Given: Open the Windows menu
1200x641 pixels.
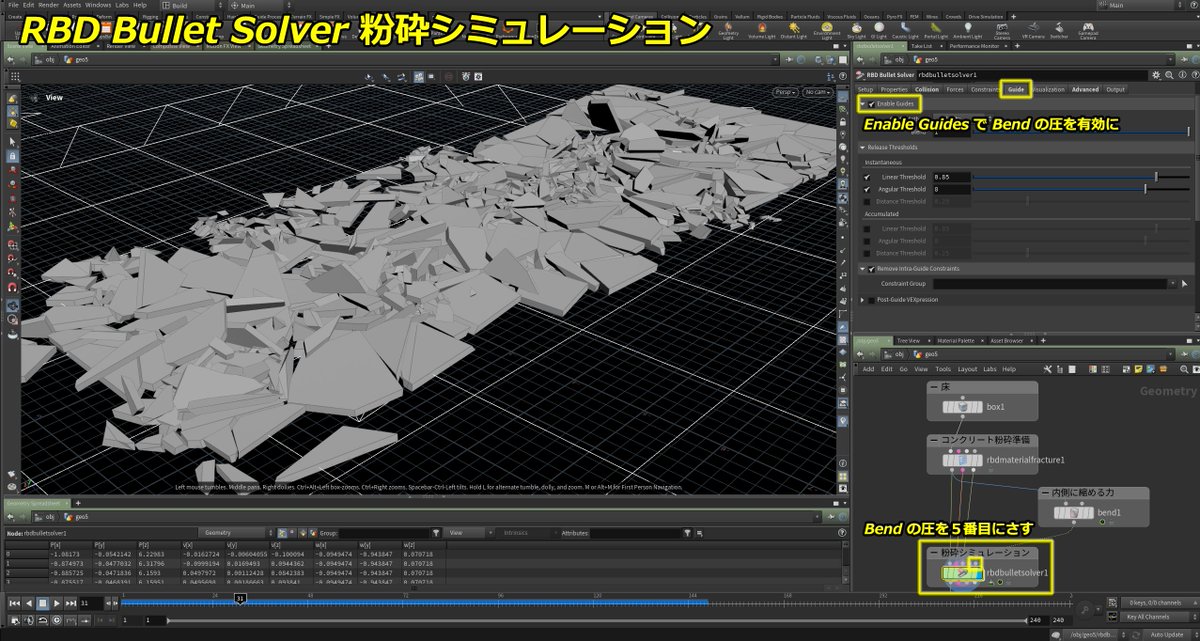Looking at the screenshot, I should pos(98,5).
